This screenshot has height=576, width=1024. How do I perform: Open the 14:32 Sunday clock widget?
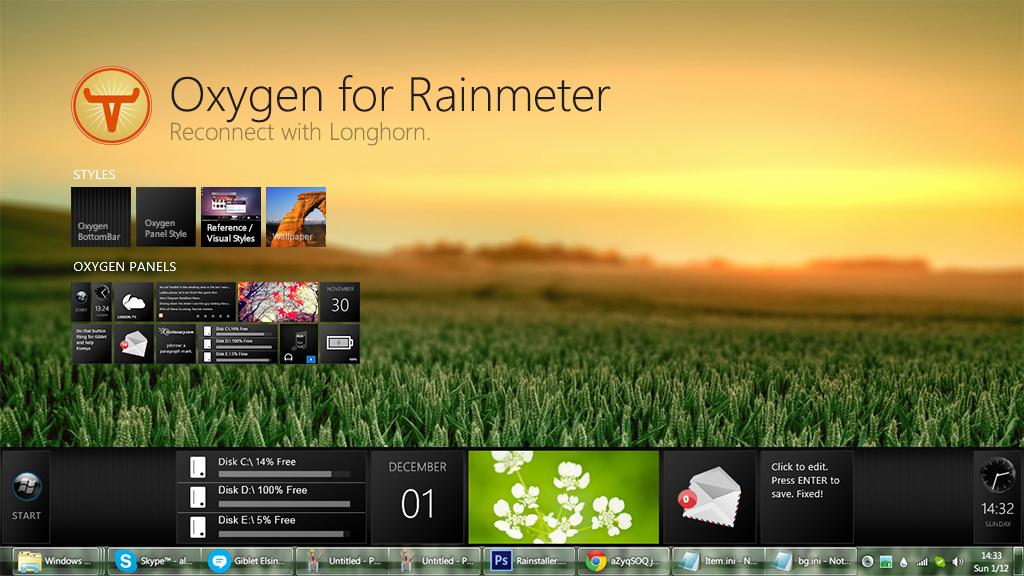[994, 497]
